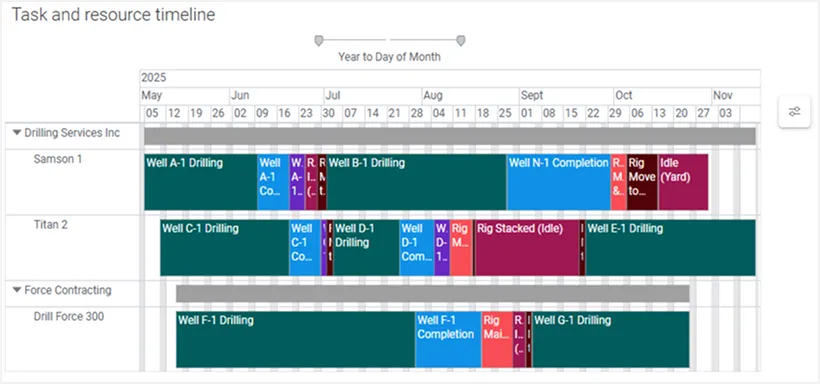Click the Nov month header
This screenshot has height=384, width=820.
(x=736, y=96)
